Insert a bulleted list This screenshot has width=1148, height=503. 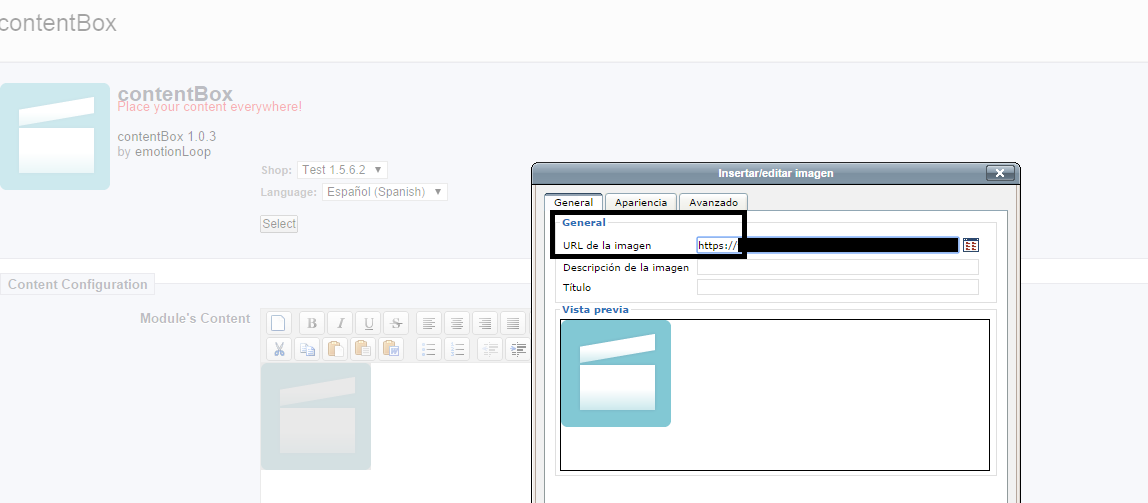pos(428,349)
